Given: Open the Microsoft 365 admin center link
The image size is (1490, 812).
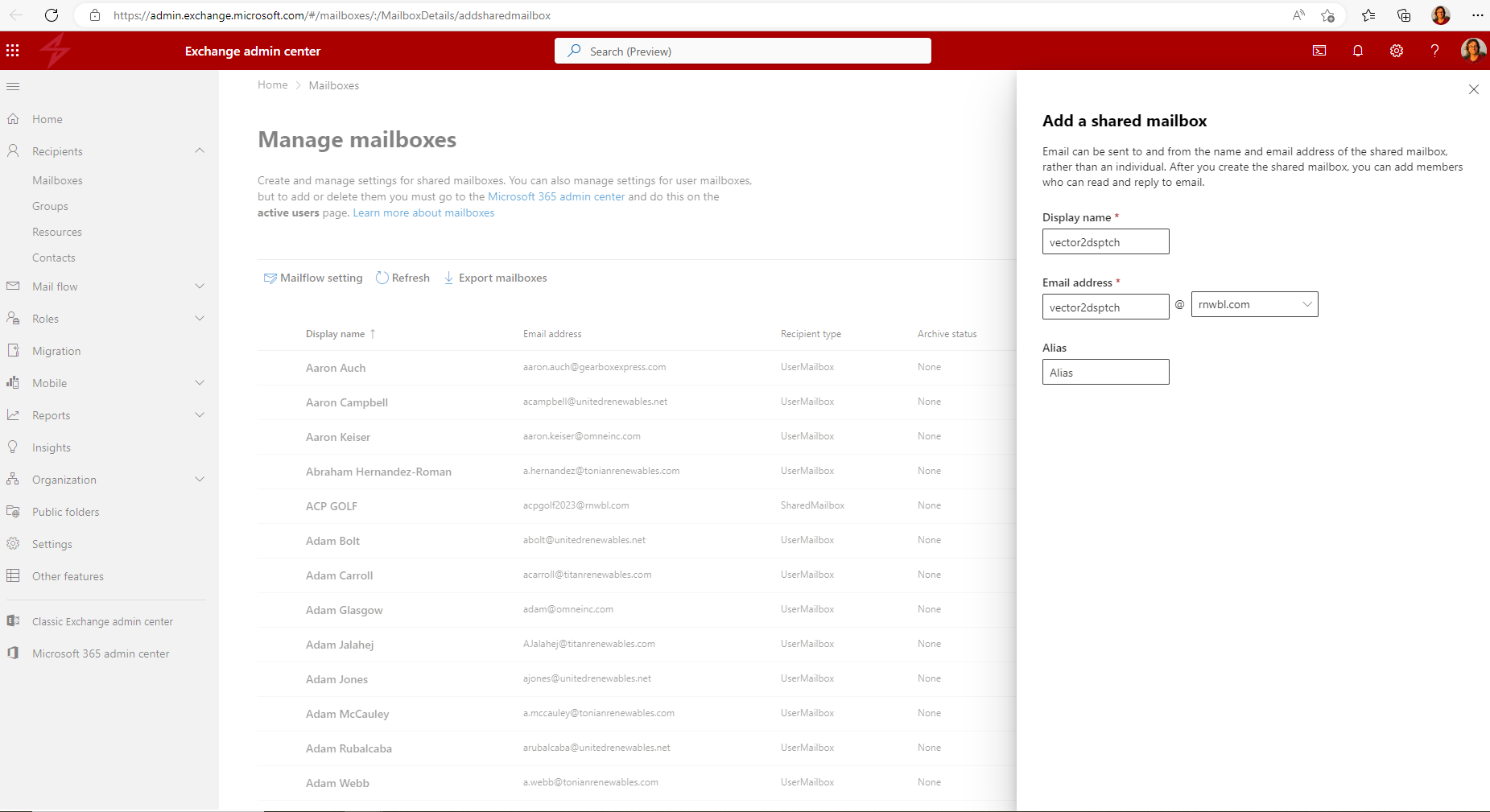Looking at the screenshot, I should point(556,196).
